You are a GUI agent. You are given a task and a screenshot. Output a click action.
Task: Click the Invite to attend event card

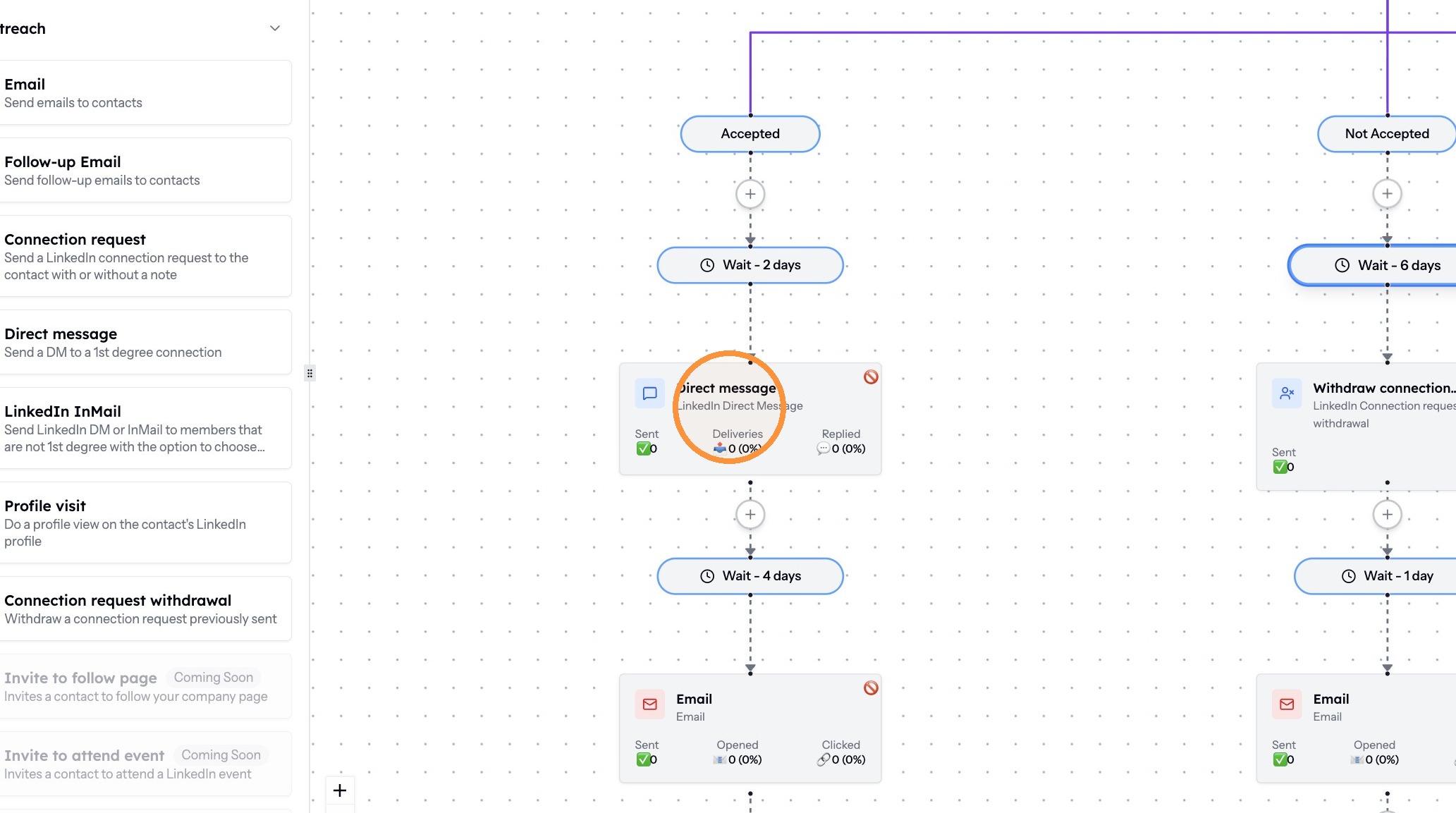click(145, 764)
